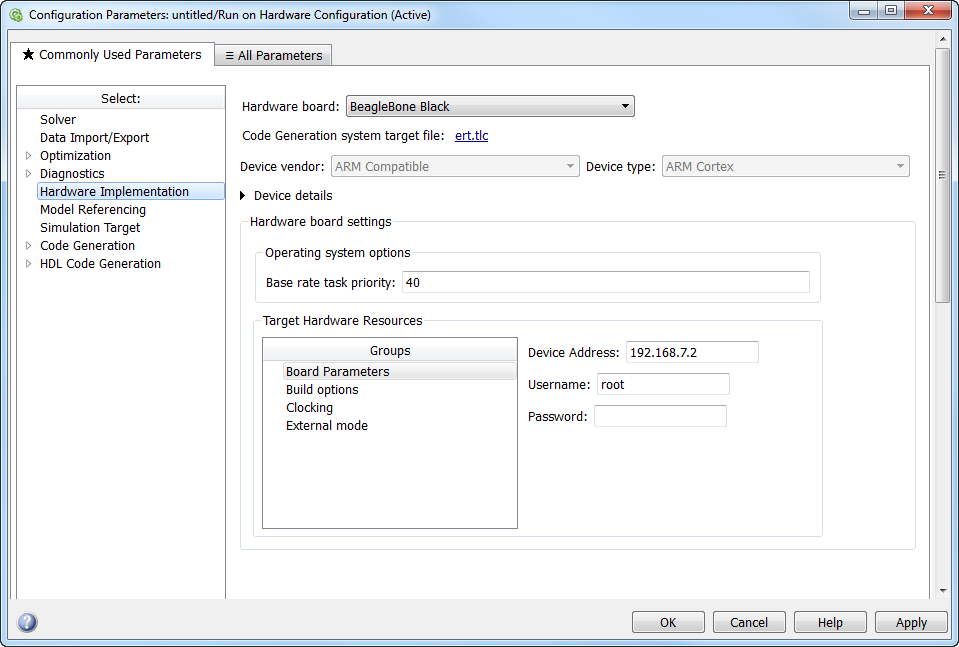Screen dimensions: 959x647
Task: Switch to the All Parameters tab
Action: pos(273,56)
